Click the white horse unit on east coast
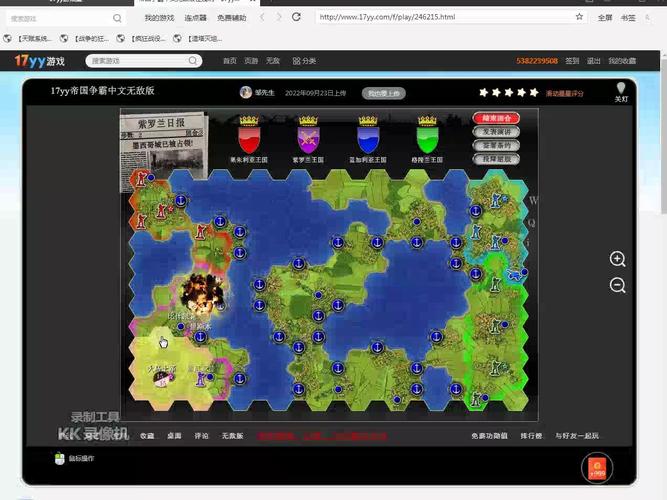 [x=516, y=274]
